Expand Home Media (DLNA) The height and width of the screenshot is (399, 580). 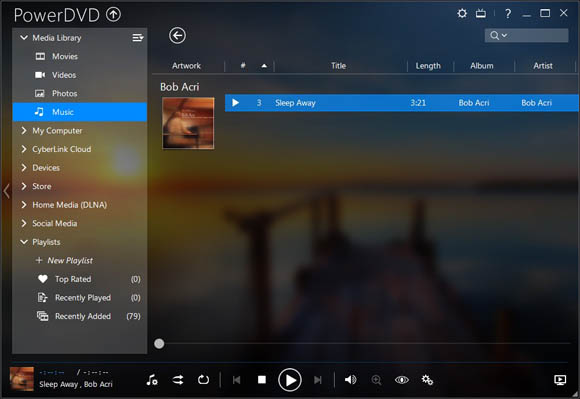click(24, 204)
